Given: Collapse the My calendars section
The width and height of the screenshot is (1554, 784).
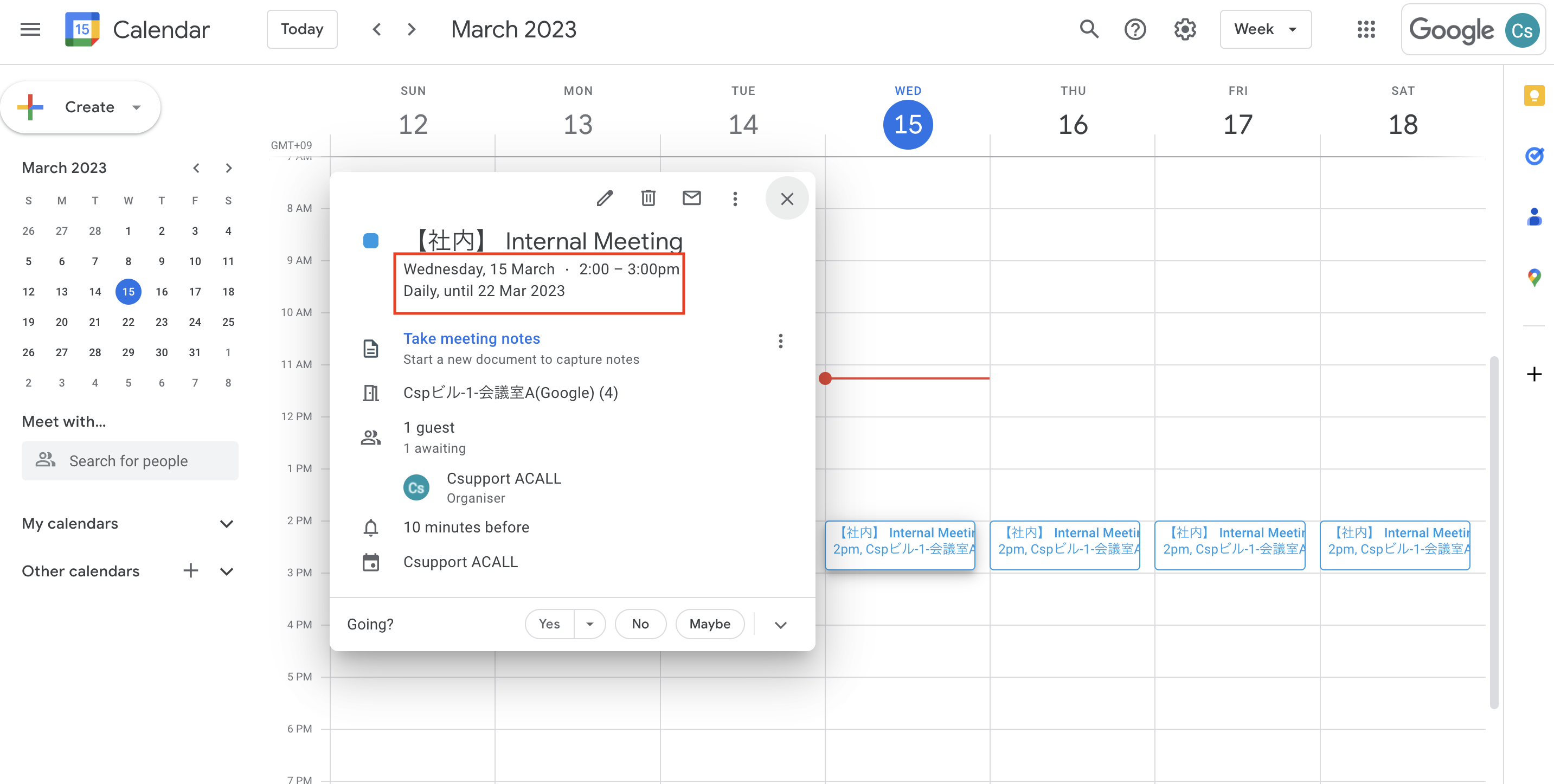Looking at the screenshot, I should [x=226, y=523].
